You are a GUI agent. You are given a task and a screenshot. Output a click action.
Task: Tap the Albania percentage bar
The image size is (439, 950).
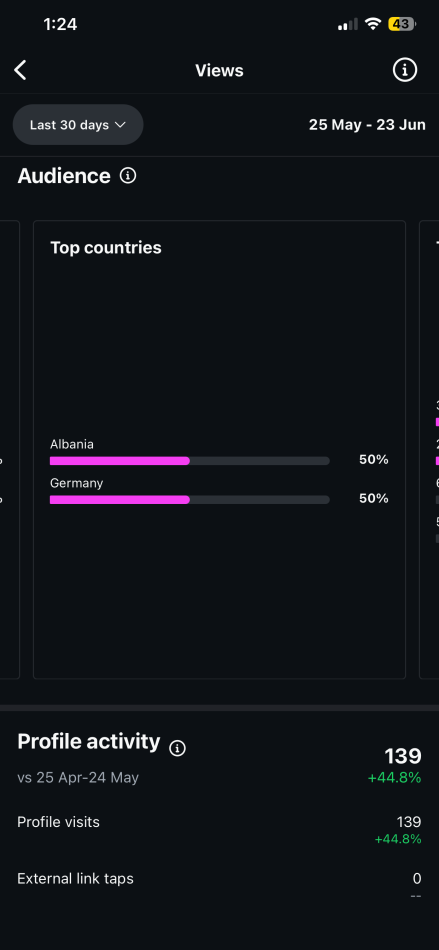[190, 461]
